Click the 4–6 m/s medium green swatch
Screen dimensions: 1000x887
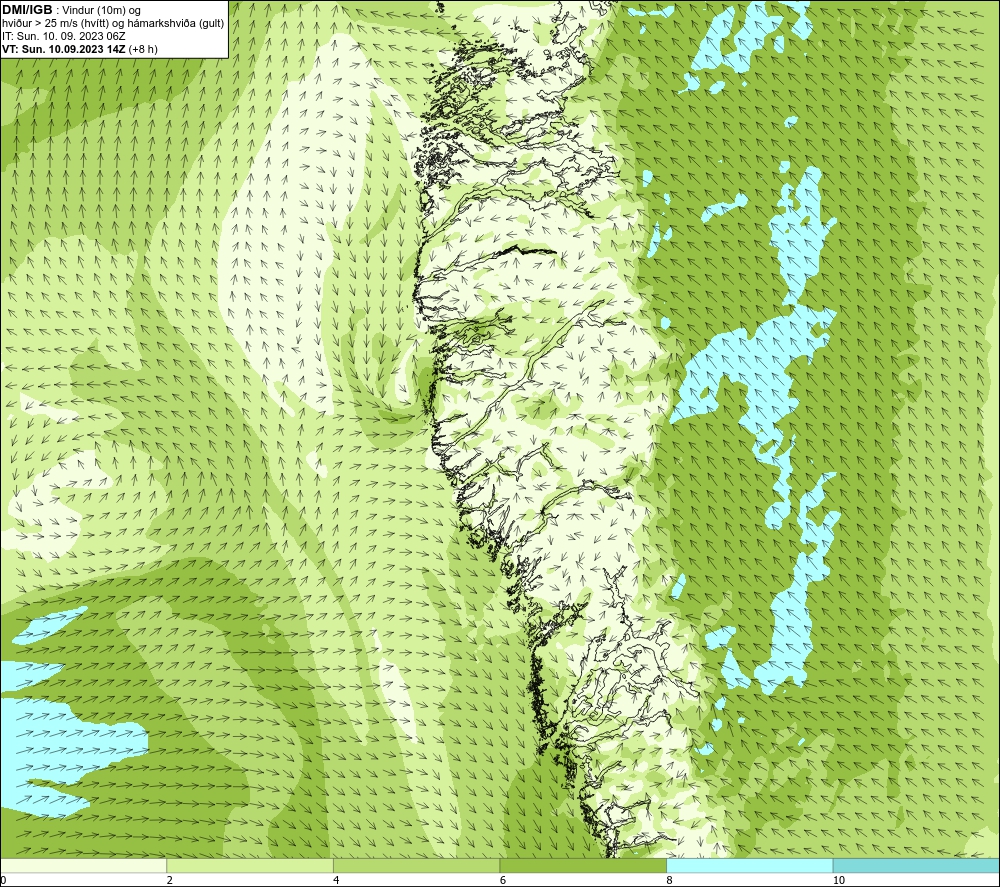pos(416,865)
